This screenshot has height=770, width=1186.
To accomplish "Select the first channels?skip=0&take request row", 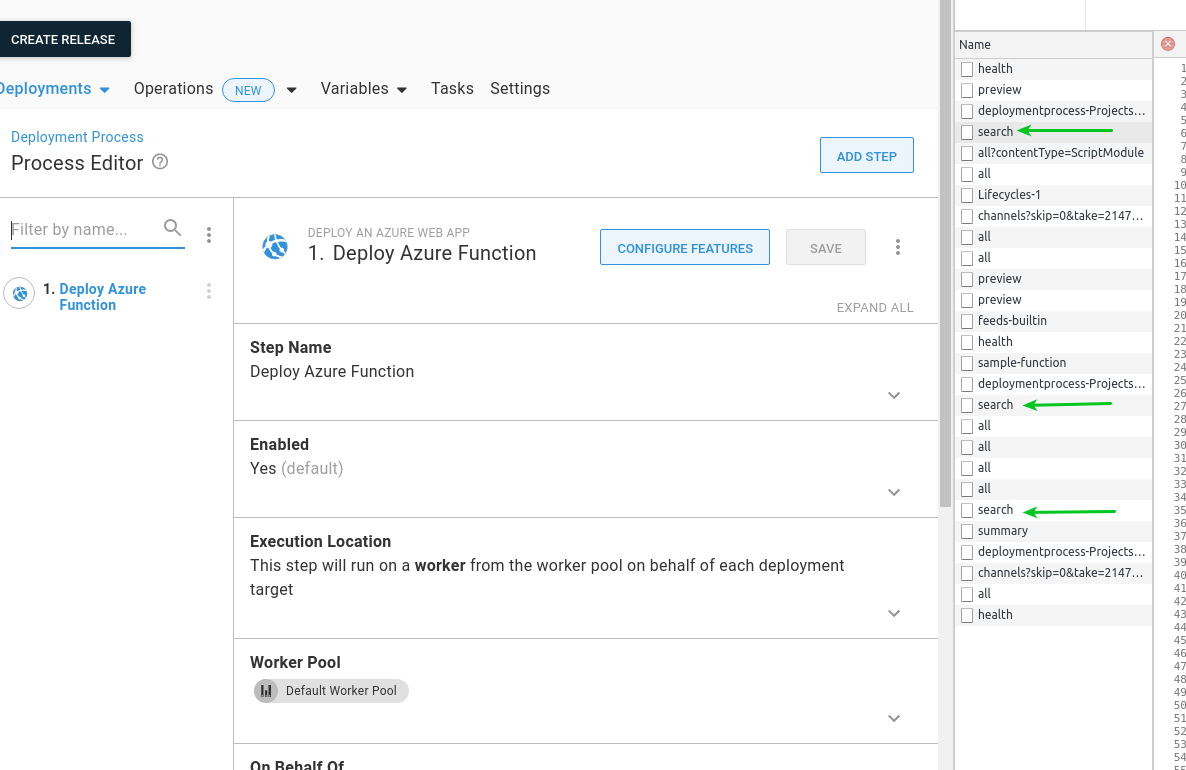I will point(1053,216).
